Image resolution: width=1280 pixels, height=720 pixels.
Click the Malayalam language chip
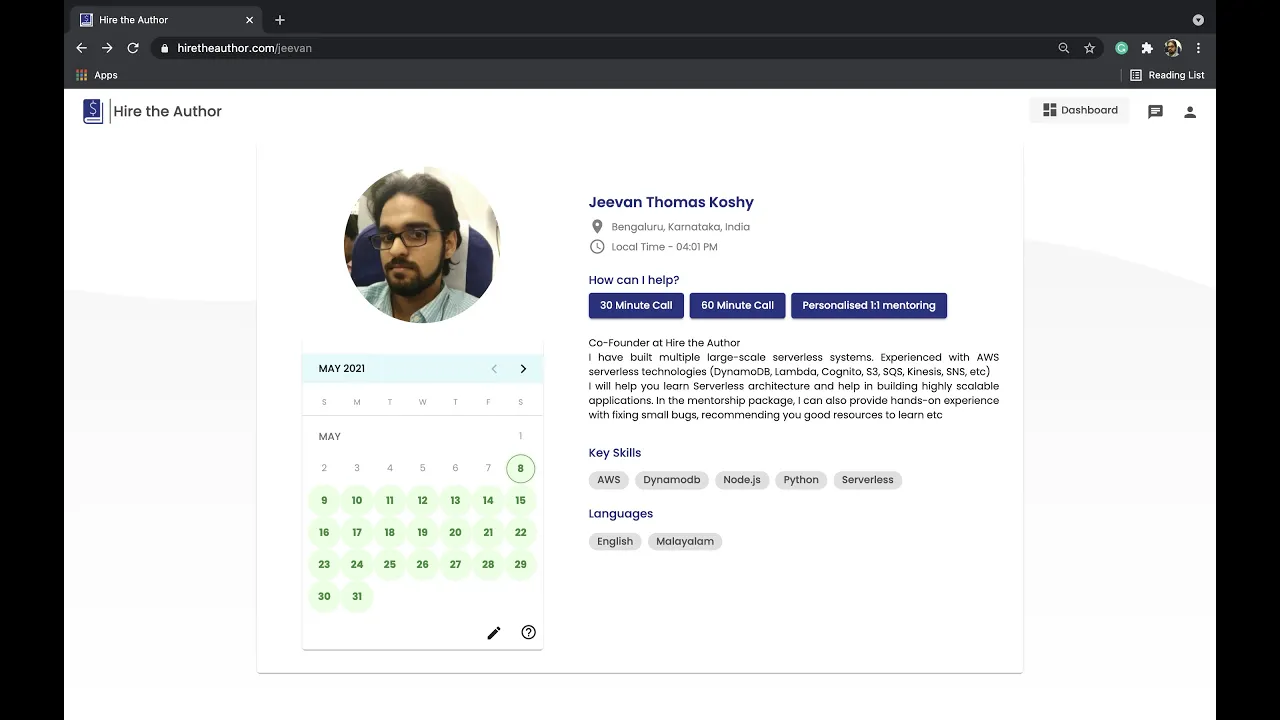(685, 541)
